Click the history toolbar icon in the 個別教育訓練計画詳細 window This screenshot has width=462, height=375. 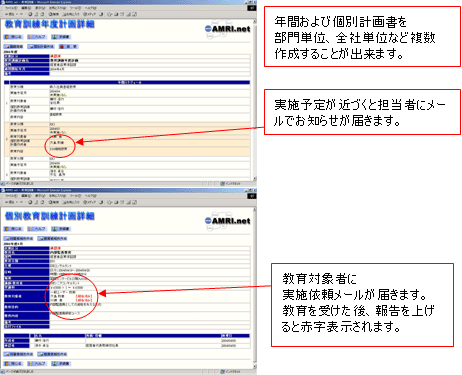pyautogui.click(x=101, y=202)
